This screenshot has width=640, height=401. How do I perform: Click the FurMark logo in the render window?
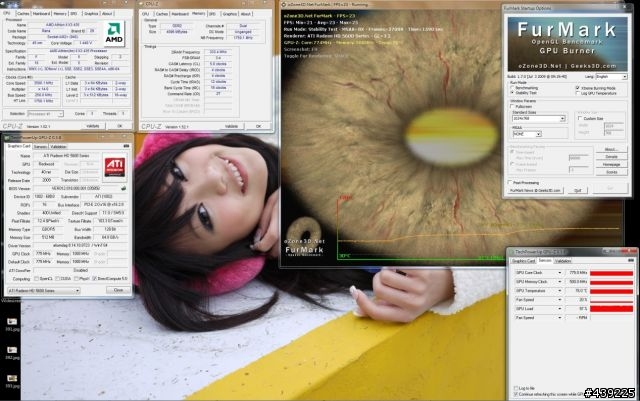(x=304, y=238)
